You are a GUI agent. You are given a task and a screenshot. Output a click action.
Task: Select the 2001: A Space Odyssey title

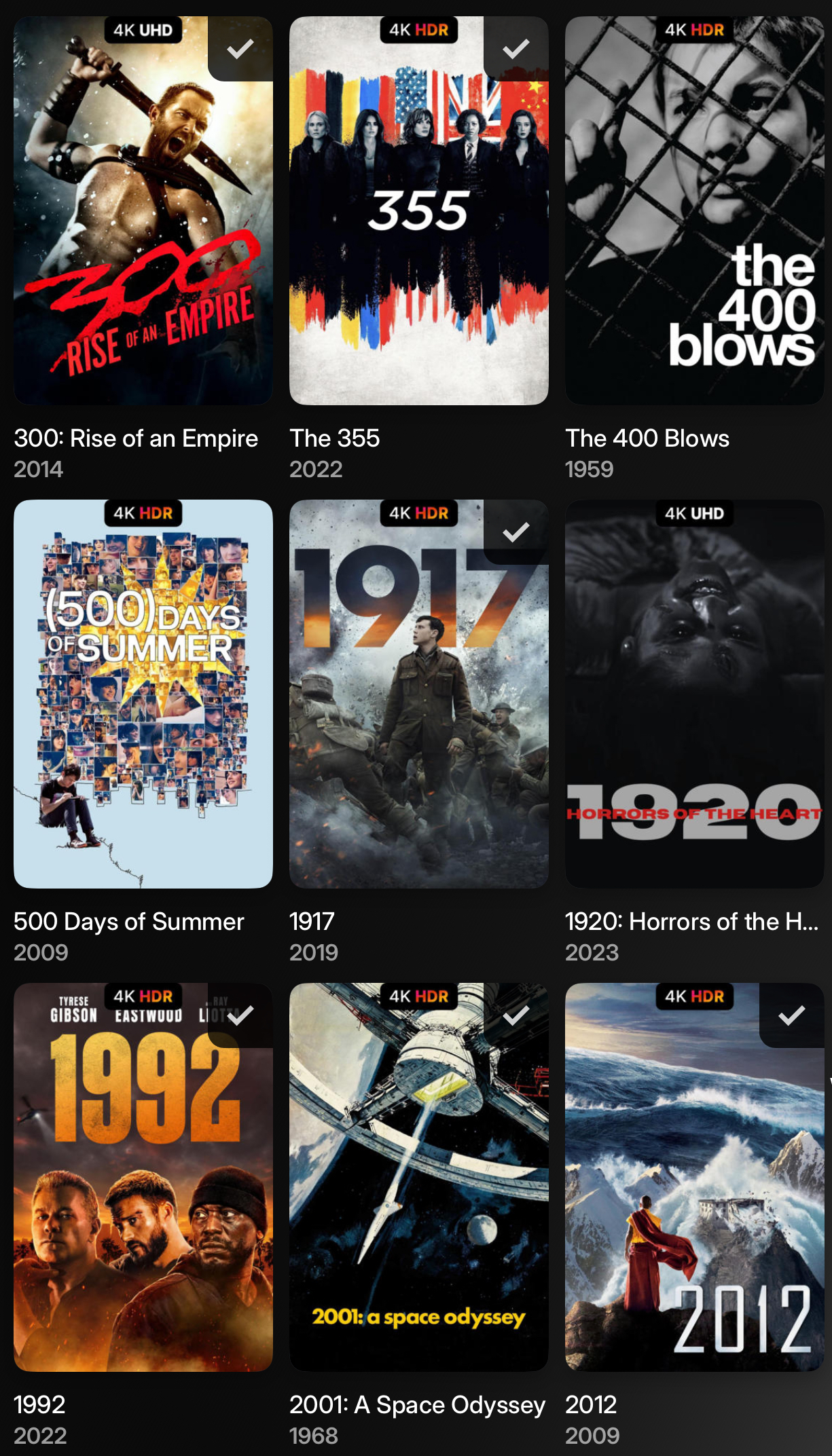(x=417, y=1405)
